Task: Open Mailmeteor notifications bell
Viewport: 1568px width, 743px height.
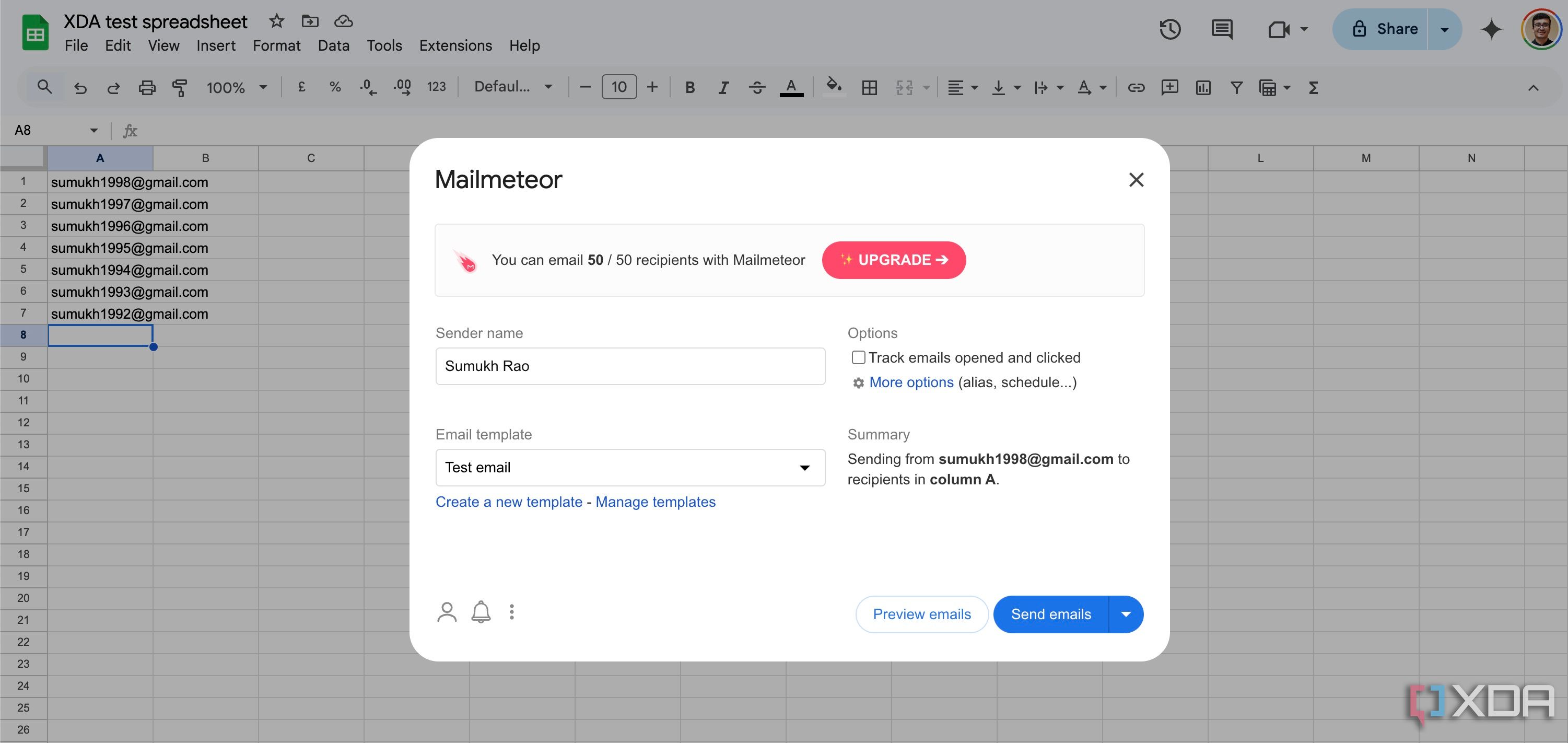Action: 481,611
